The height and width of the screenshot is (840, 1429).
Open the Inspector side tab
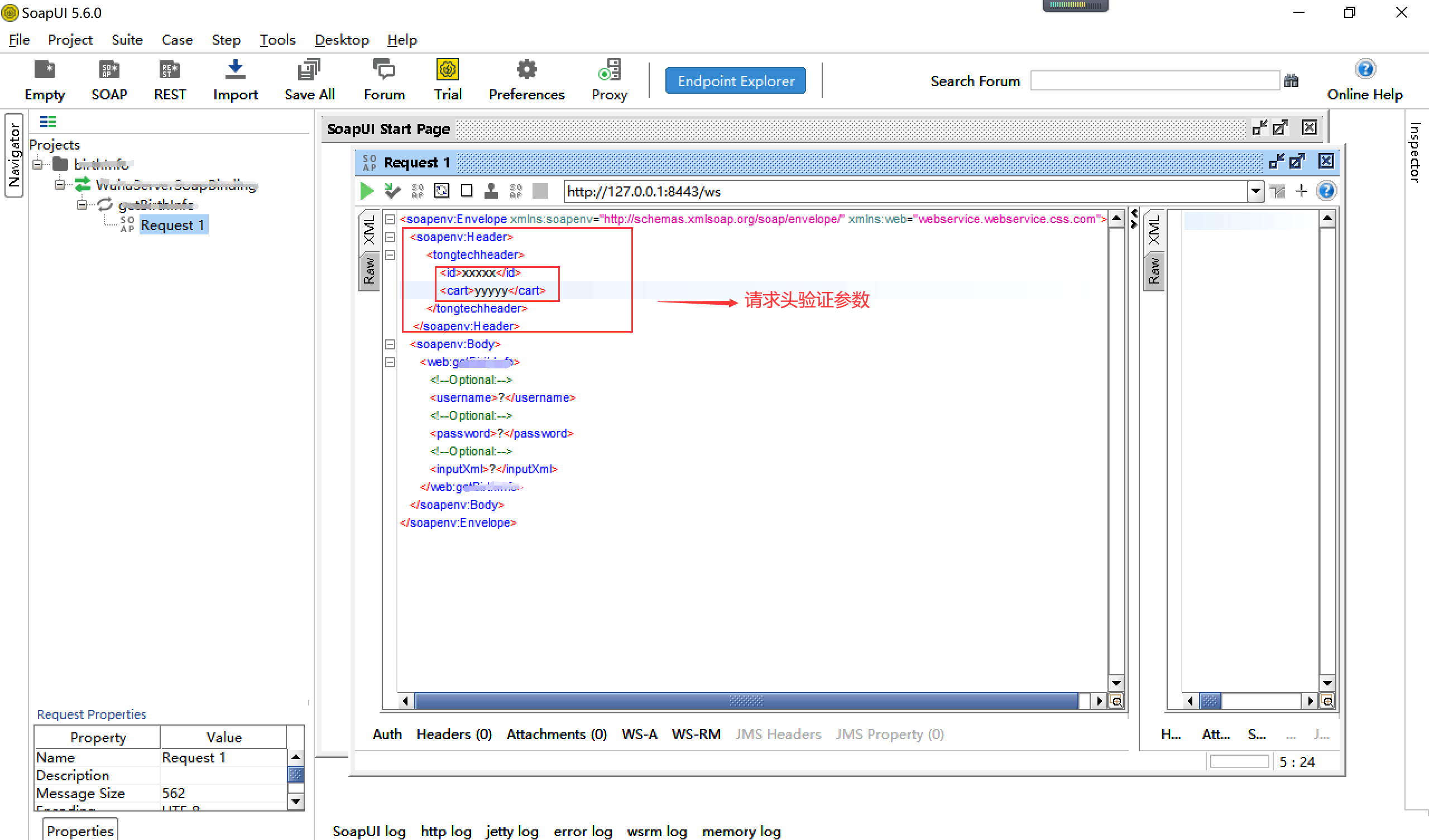click(1415, 153)
